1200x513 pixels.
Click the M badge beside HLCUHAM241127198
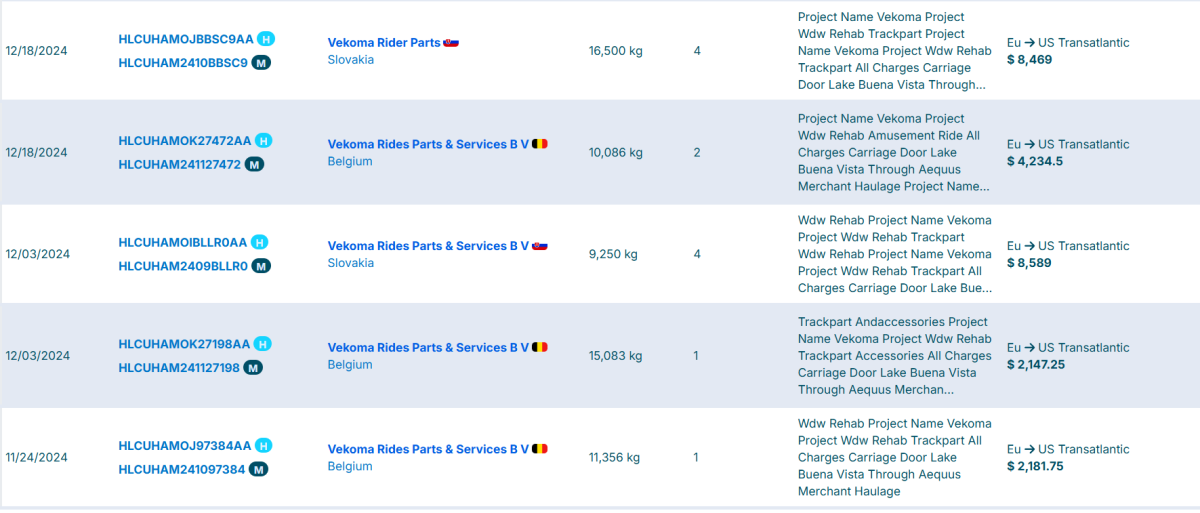[253, 368]
